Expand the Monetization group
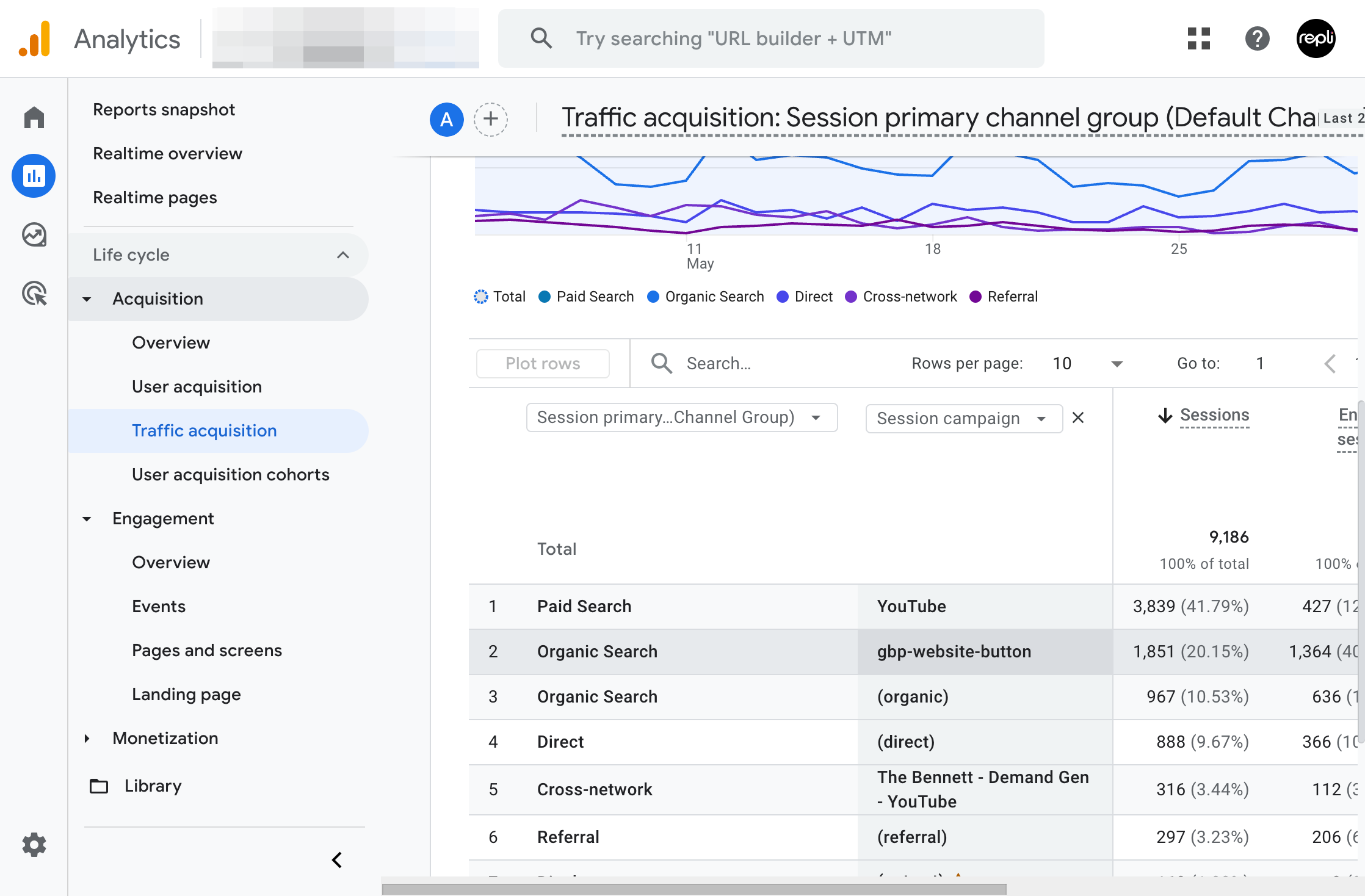The image size is (1365, 896). [87, 739]
